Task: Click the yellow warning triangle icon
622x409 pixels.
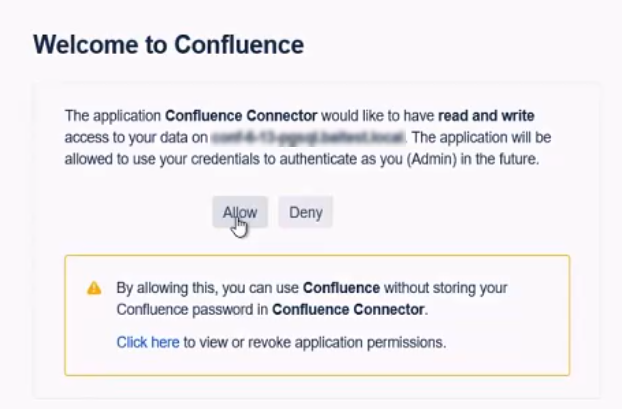Action: click(94, 288)
